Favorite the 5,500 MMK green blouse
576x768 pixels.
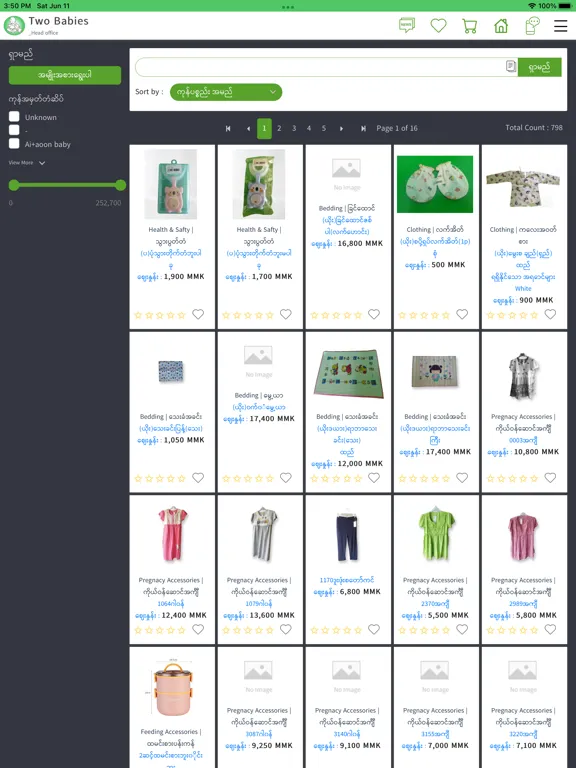coord(462,629)
